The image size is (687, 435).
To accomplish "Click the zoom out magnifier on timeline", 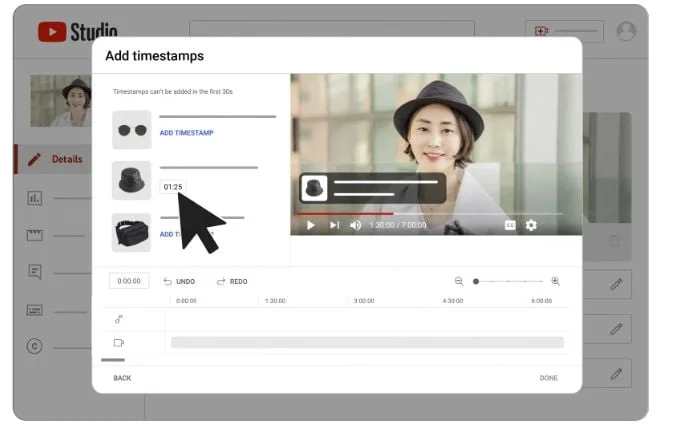I will coord(459,281).
